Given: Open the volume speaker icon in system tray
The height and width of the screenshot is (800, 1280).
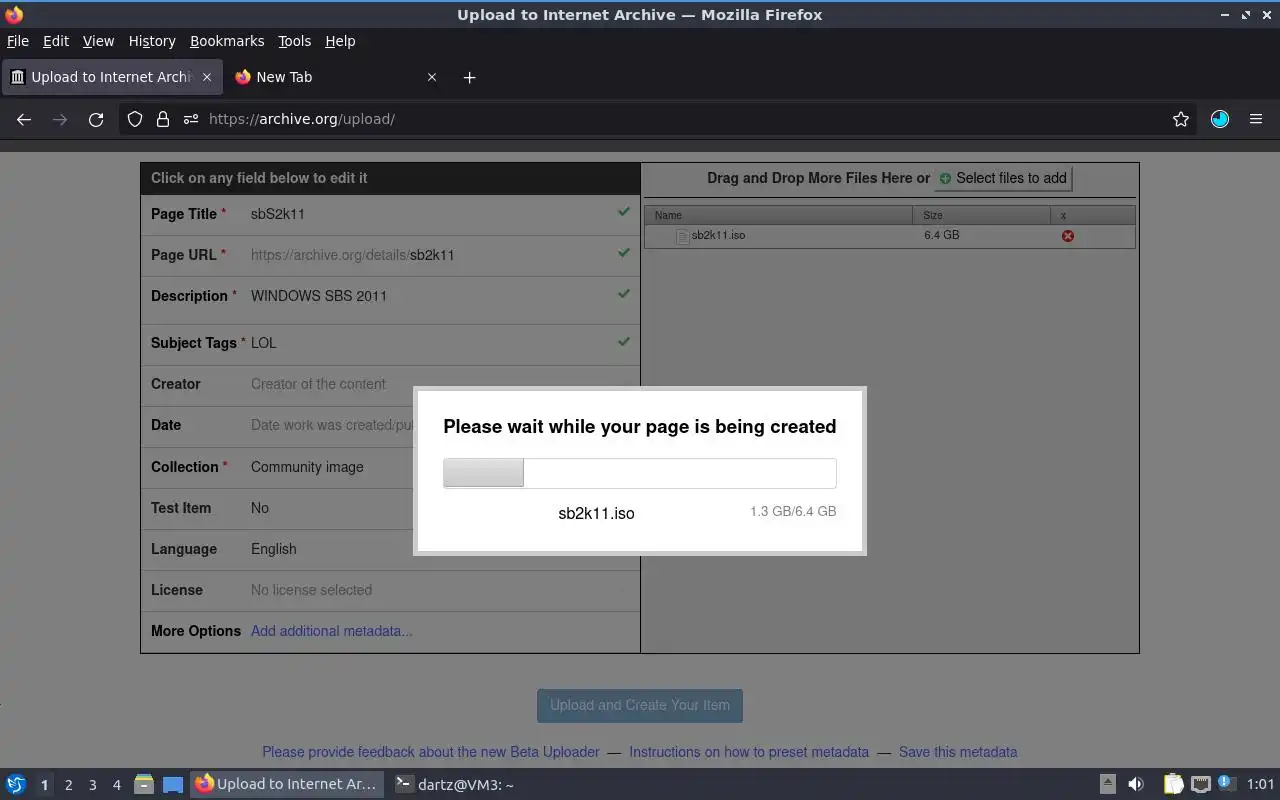Looking at the screenshot, I should point(1136,785).
